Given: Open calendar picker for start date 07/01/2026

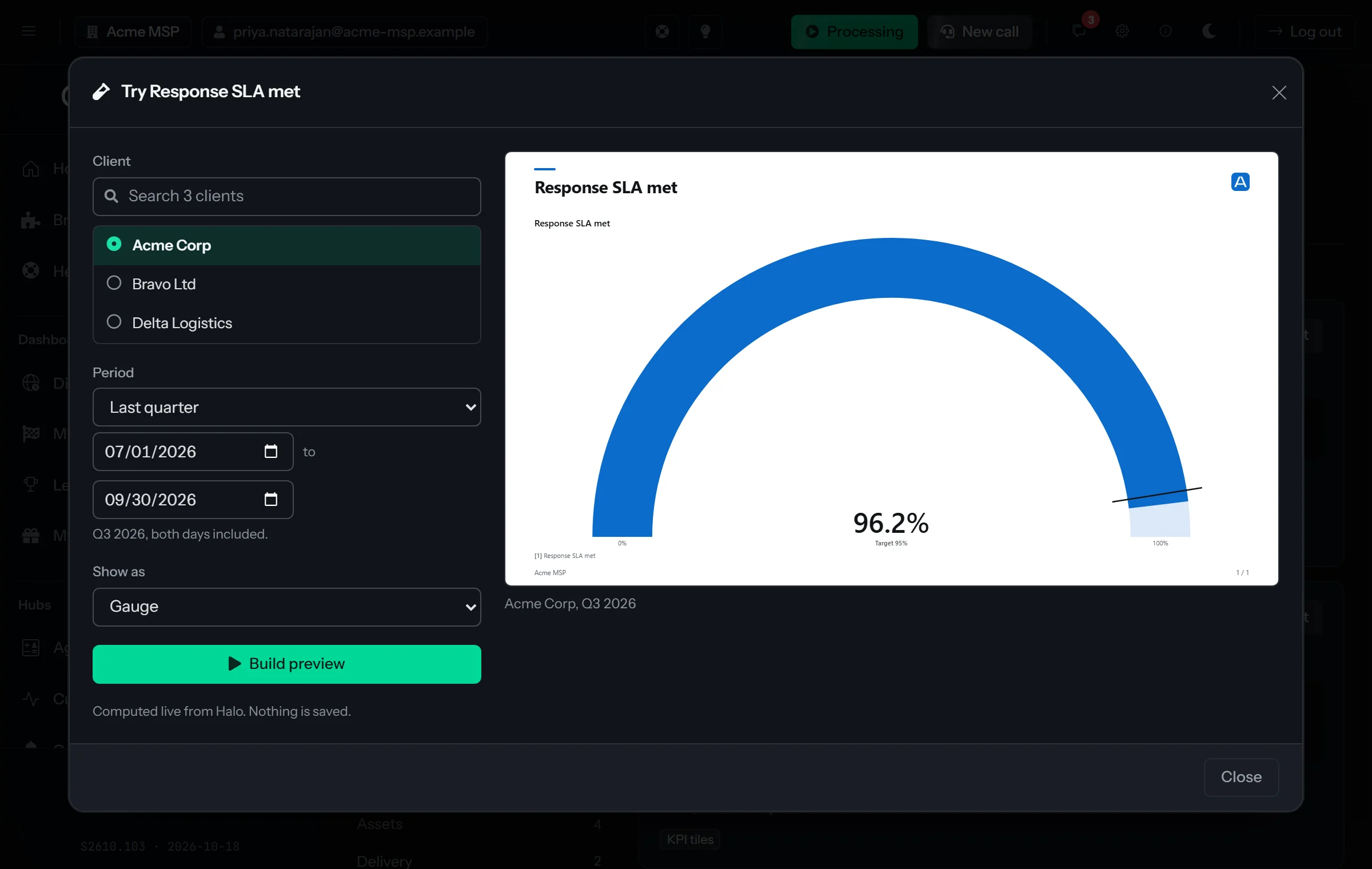Looking at the screenshot, I should click(271, 452).
